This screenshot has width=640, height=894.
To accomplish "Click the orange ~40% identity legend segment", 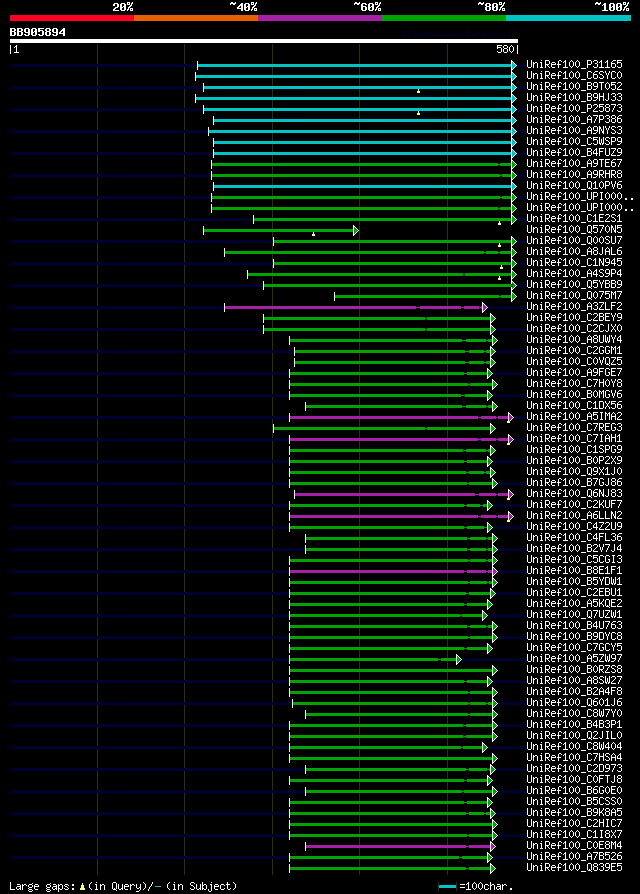I will tap(196, 18).
